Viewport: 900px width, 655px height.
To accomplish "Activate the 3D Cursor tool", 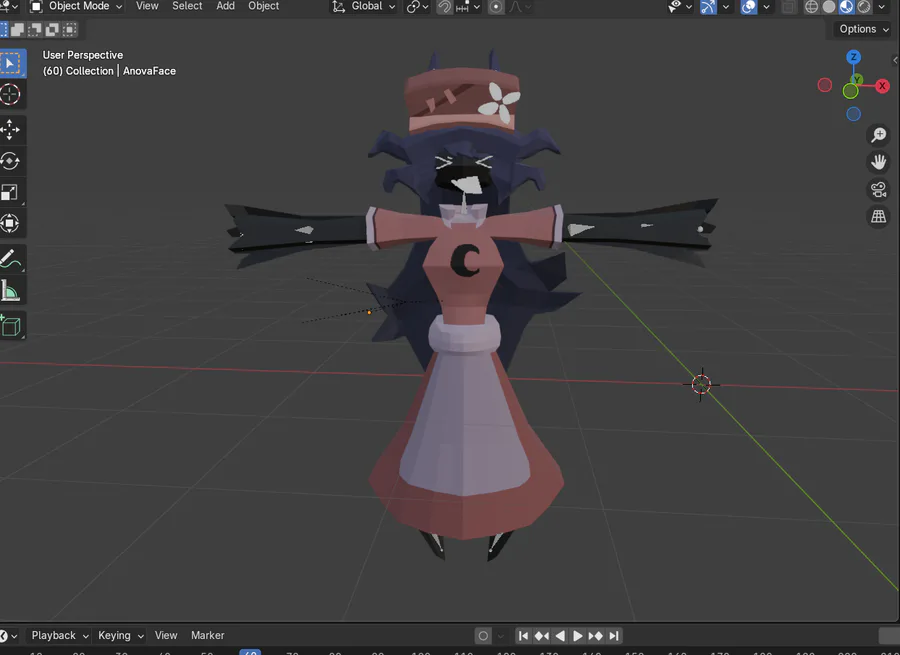I will coord(11,94).
